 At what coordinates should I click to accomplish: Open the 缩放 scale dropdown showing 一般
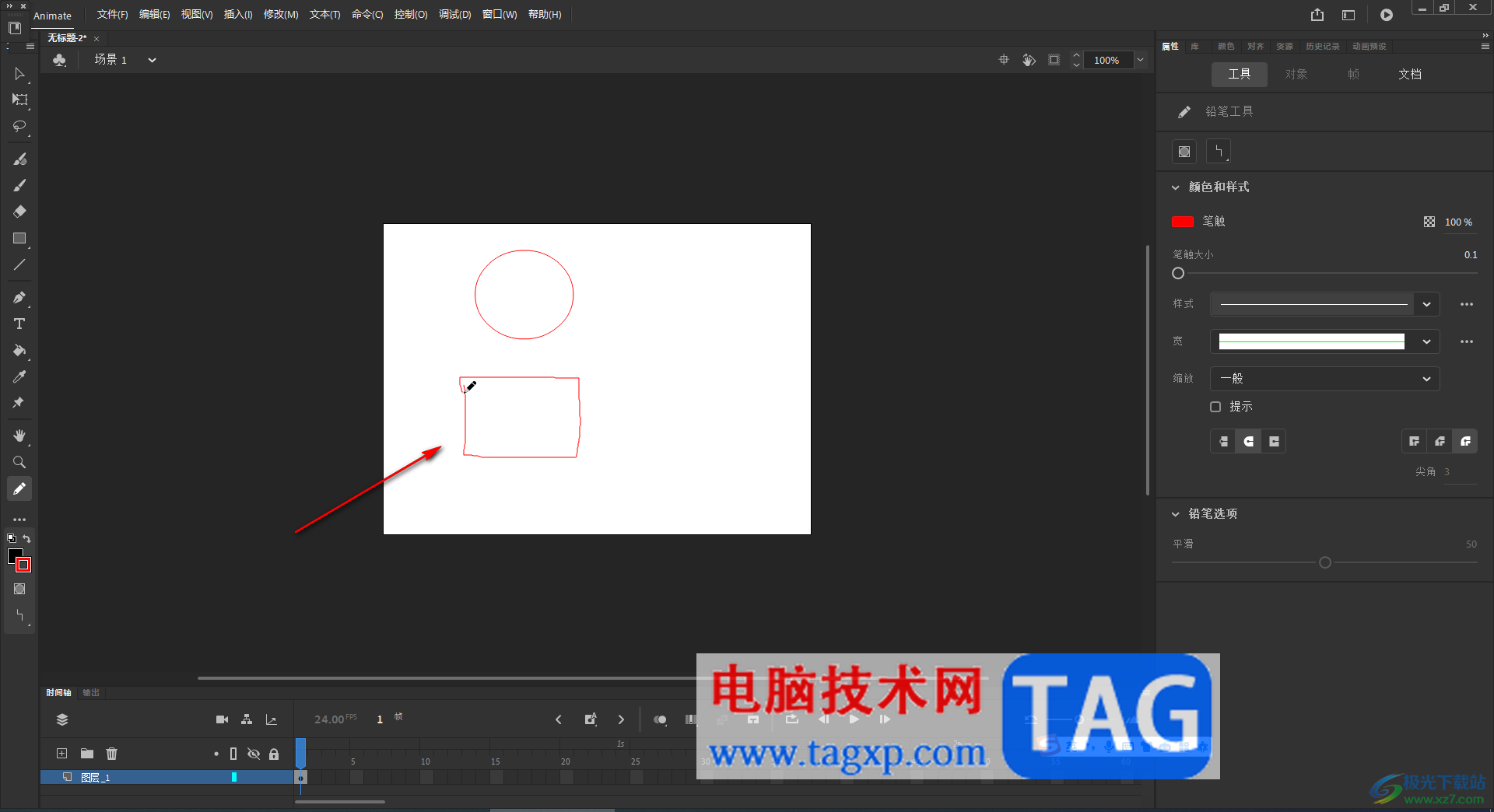(1324, 379)
